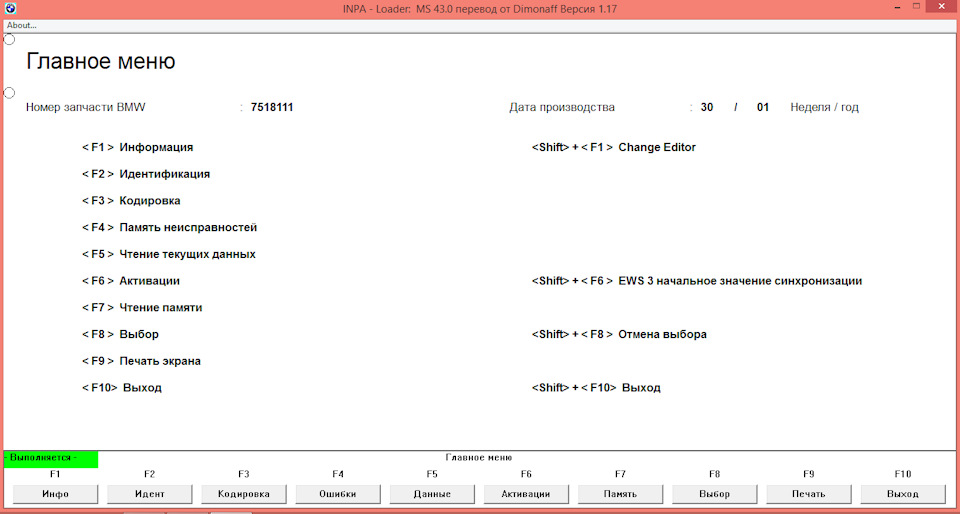Click production week value 30
Image resolution: width=960 pixels, height=514 pixels.
pyautogui.click(x=707, y=108)
